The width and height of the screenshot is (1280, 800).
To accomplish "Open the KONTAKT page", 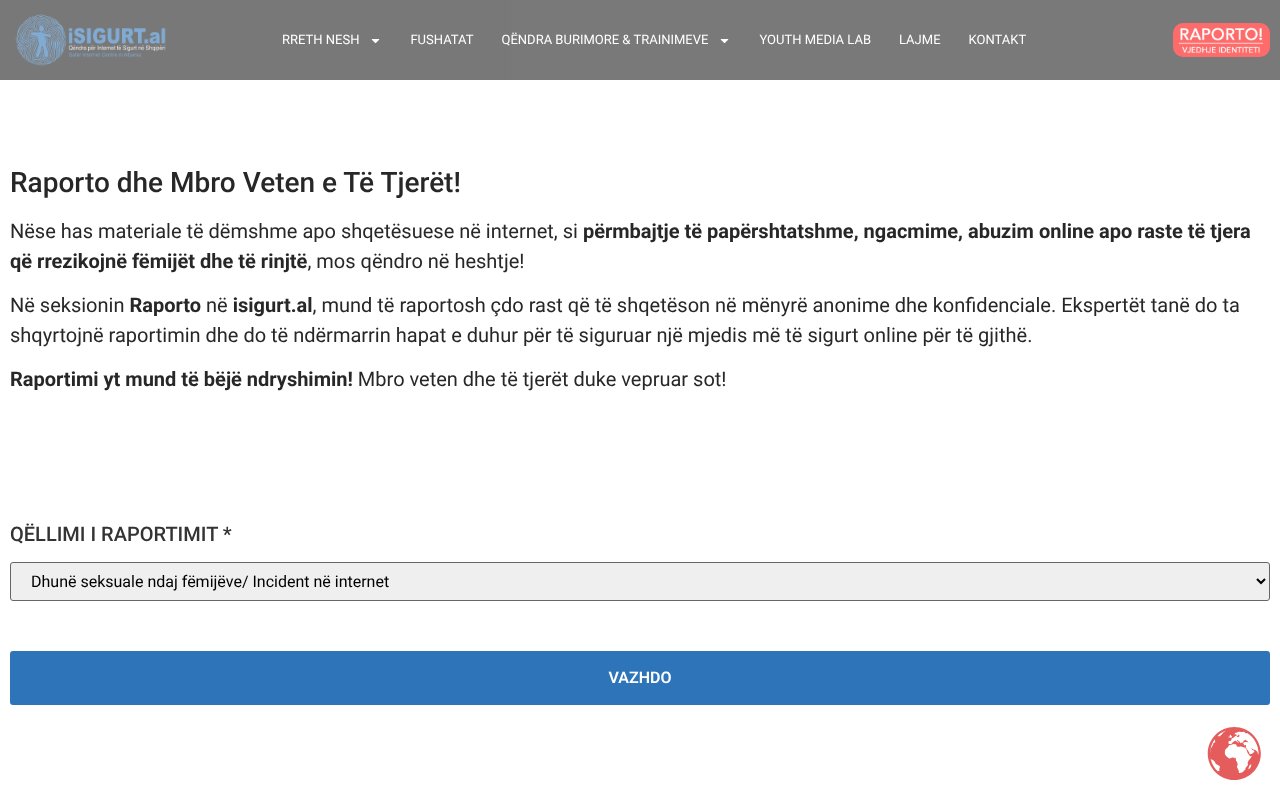I will click(x=997, y=40).
